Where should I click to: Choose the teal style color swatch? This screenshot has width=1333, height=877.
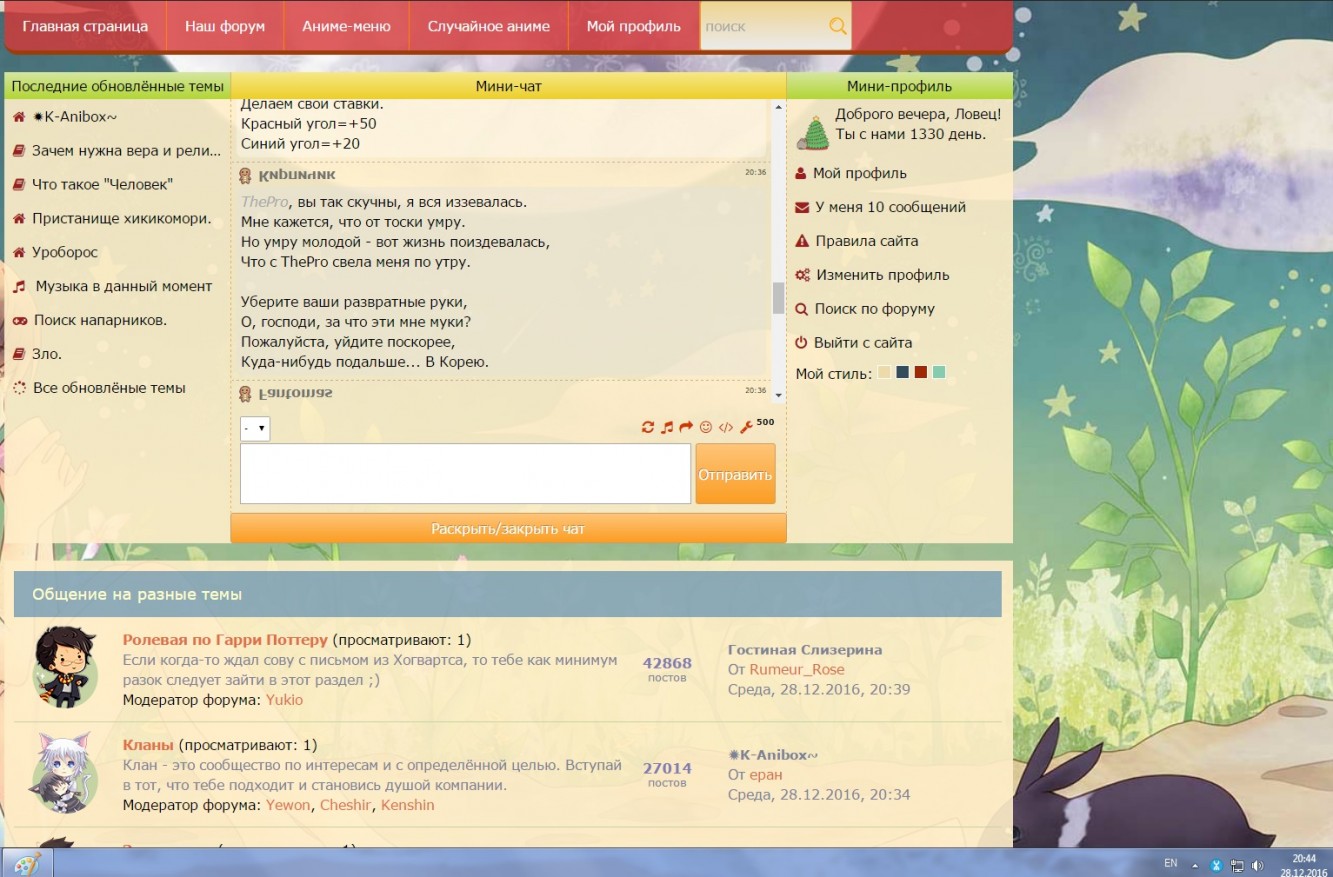coord(939,373)
